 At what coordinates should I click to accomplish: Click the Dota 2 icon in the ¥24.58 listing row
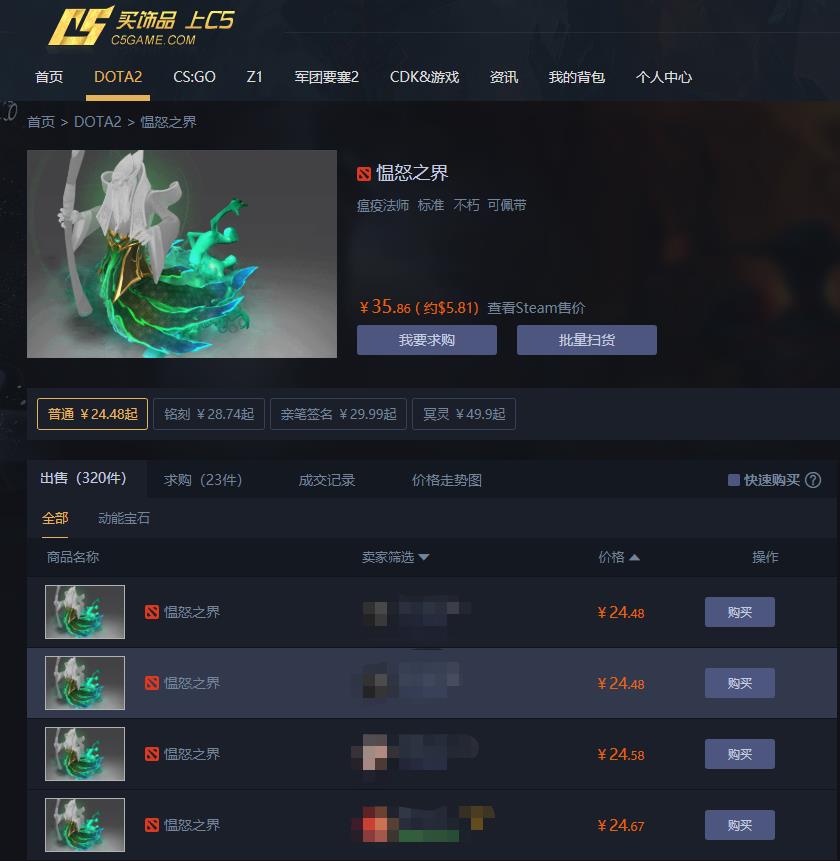[x=152, y=754]
